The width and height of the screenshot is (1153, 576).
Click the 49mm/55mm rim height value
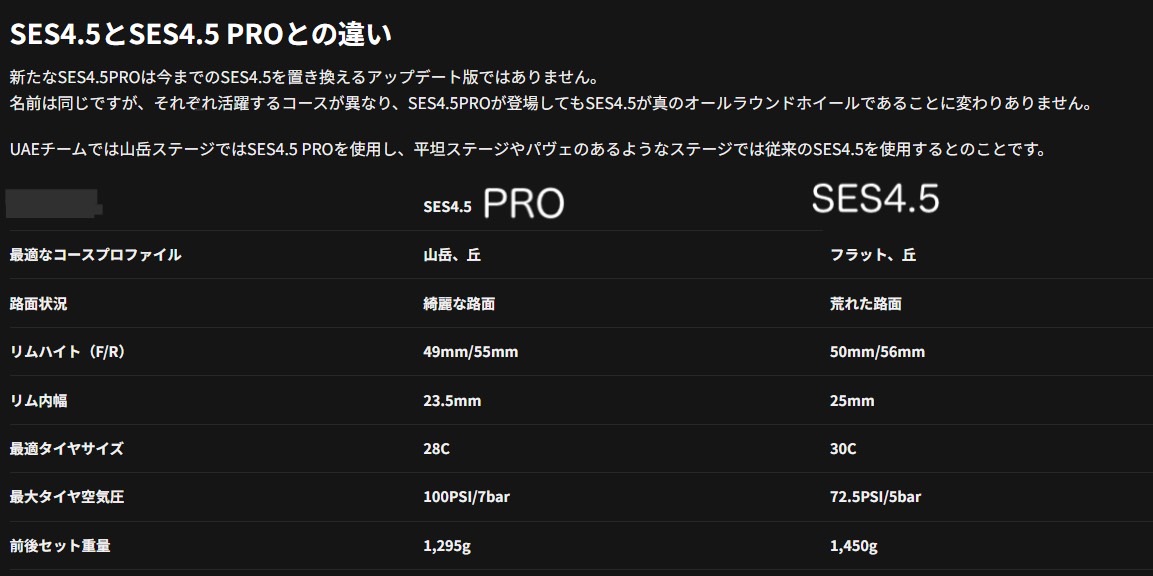click(x=471, y=352)
